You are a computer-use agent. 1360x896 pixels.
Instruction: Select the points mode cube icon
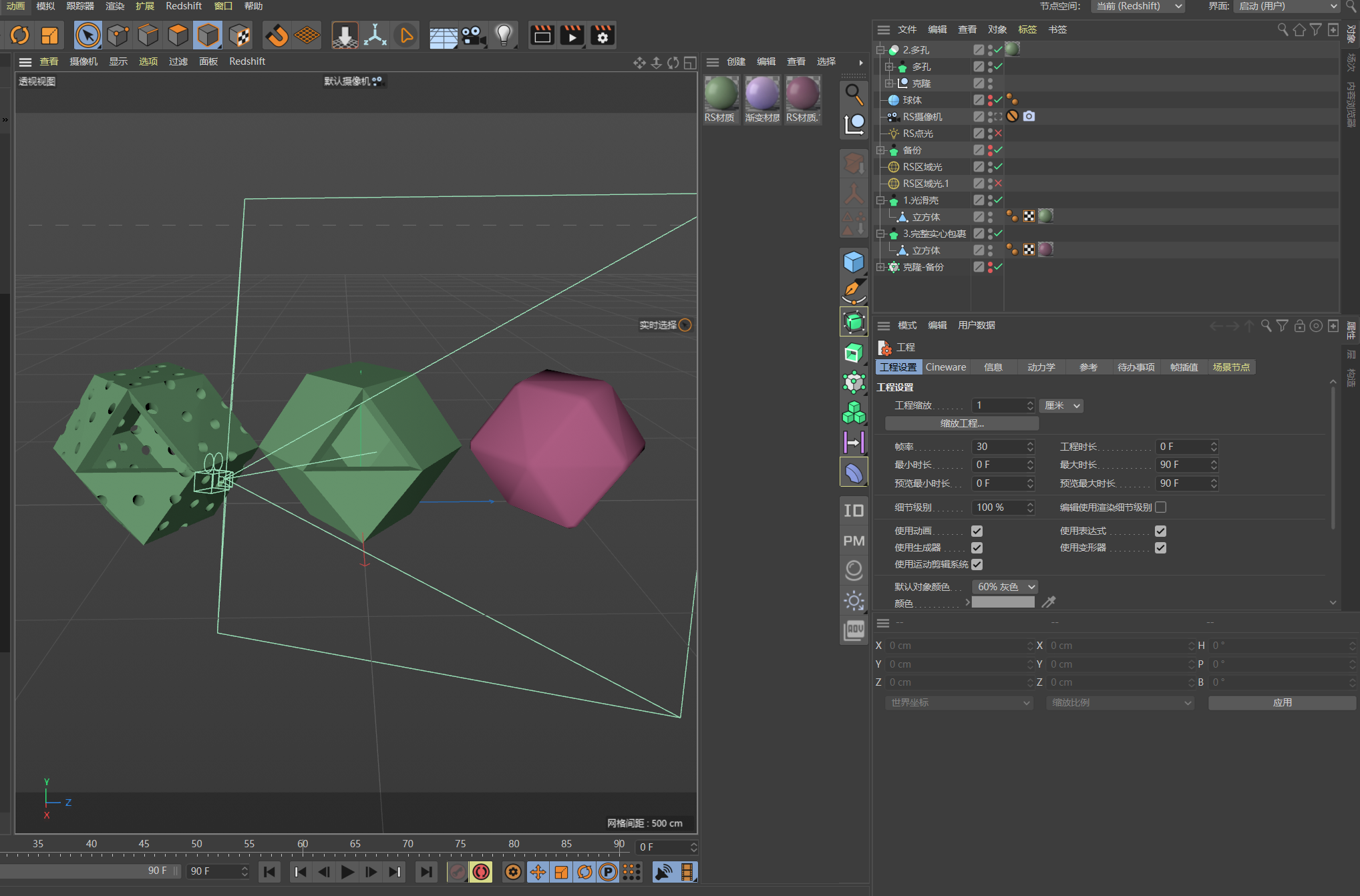pos(118,35)
